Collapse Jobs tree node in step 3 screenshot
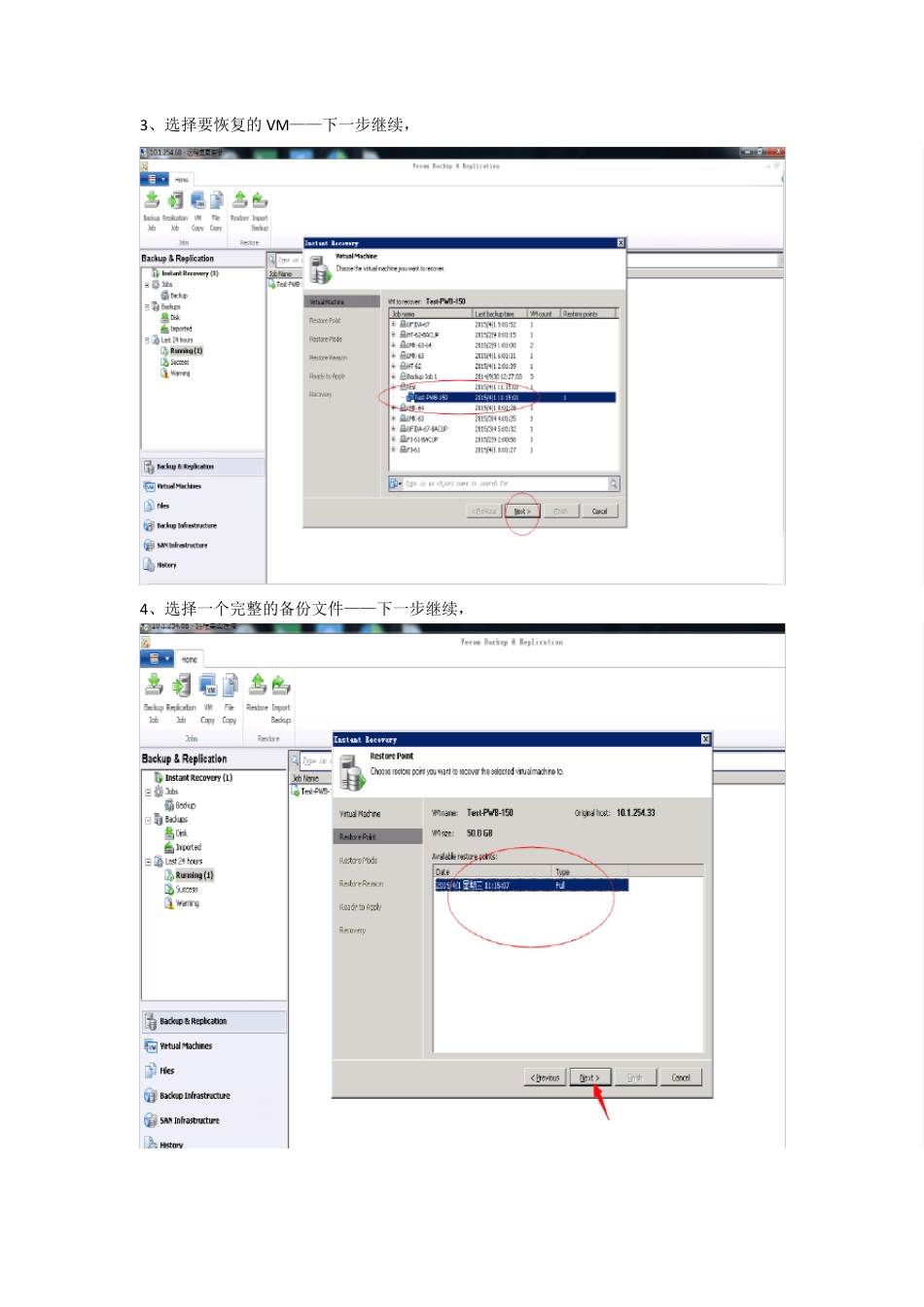Screen dimensions: 924x1307 [x=148, y=285]
